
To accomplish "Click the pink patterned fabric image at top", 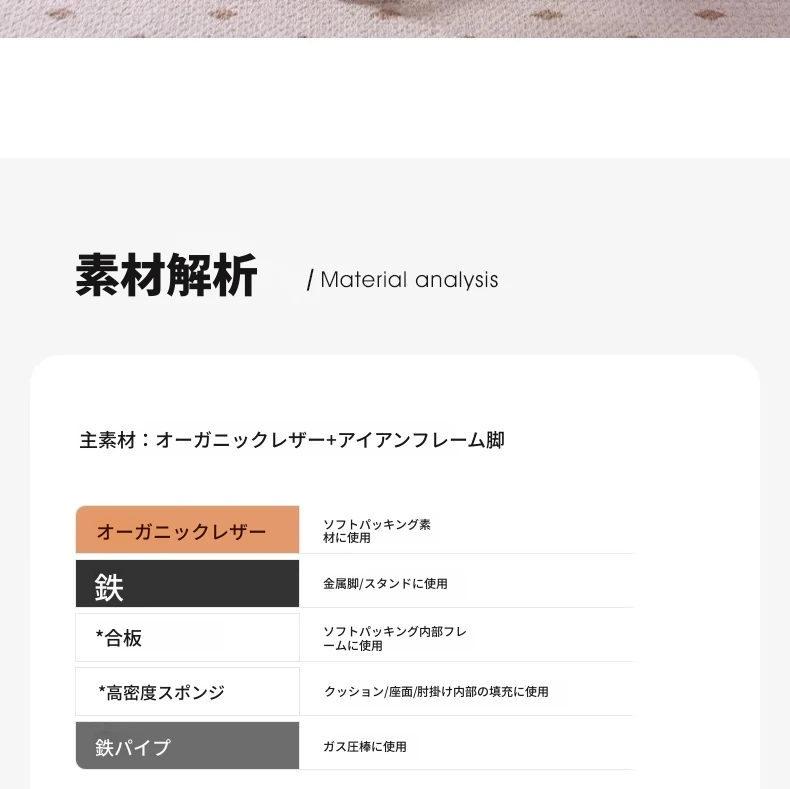I will (395, 19).
